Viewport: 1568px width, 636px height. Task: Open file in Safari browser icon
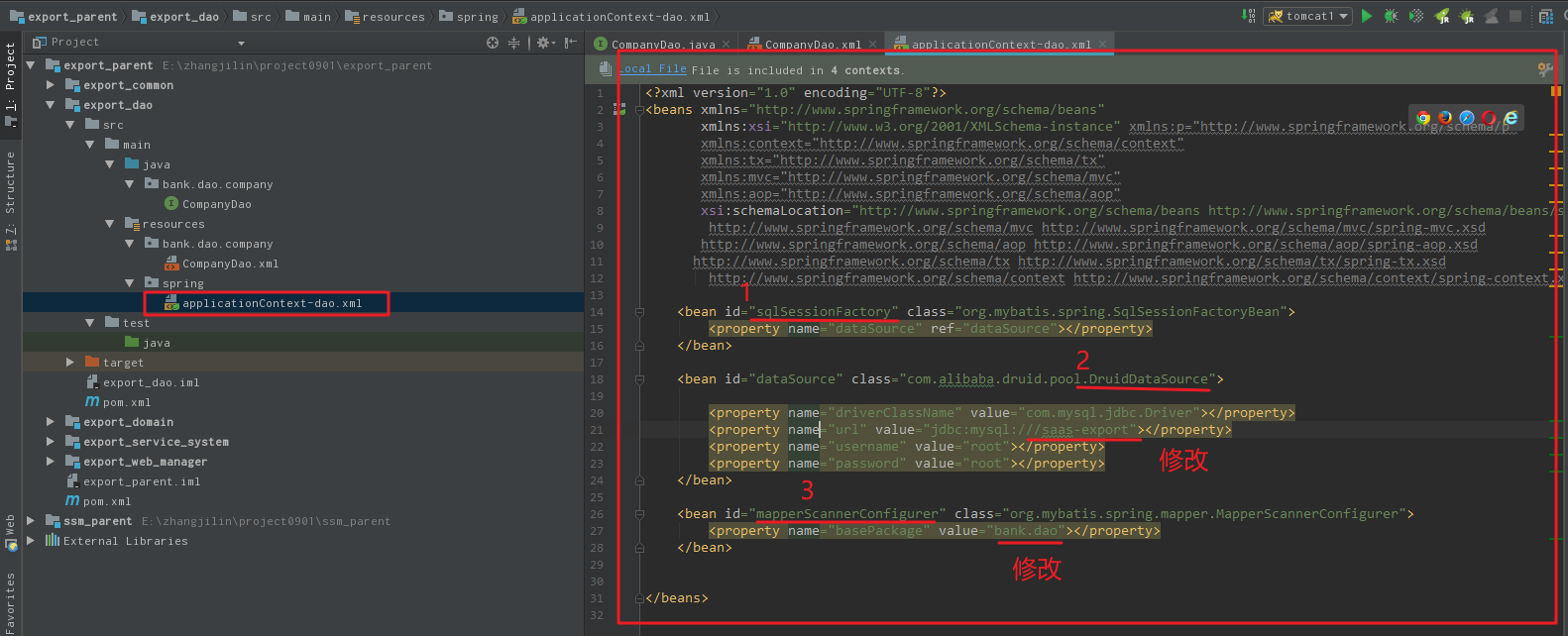pyautogui.click(x=1467, y=118)
